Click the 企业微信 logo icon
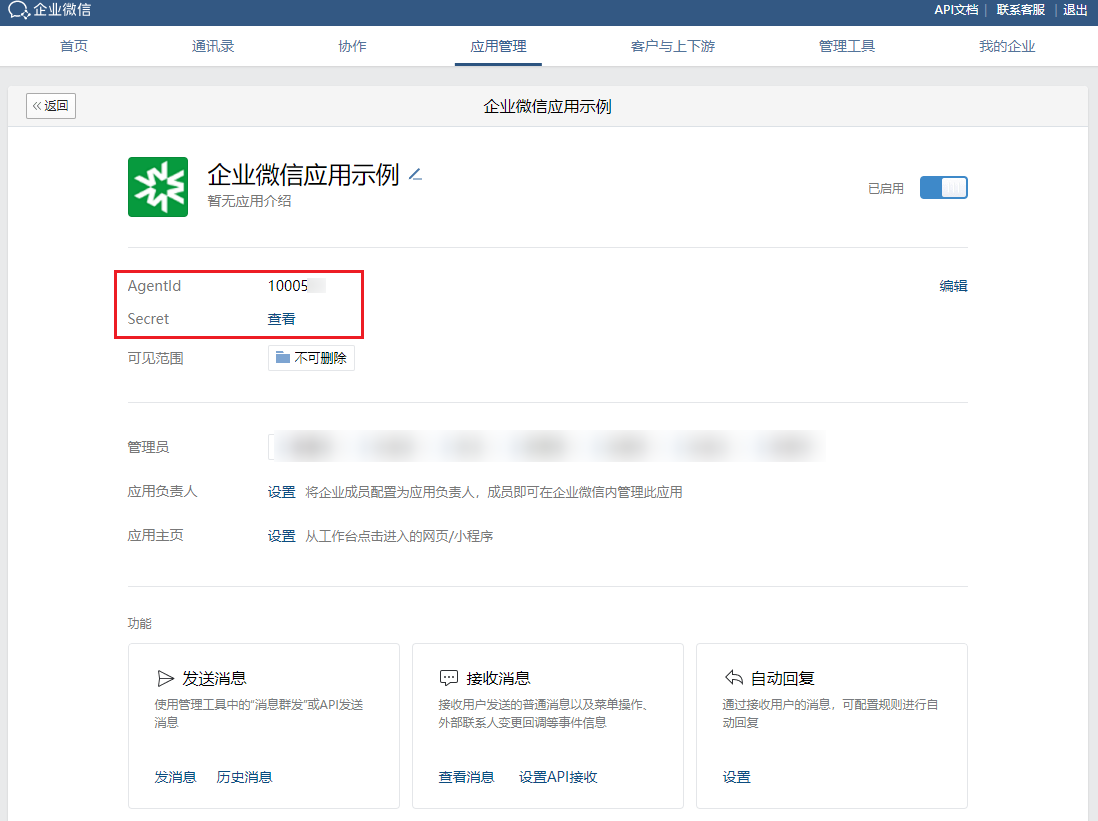The width and height of the screenshot is (1098, 821). pos(18,10)
